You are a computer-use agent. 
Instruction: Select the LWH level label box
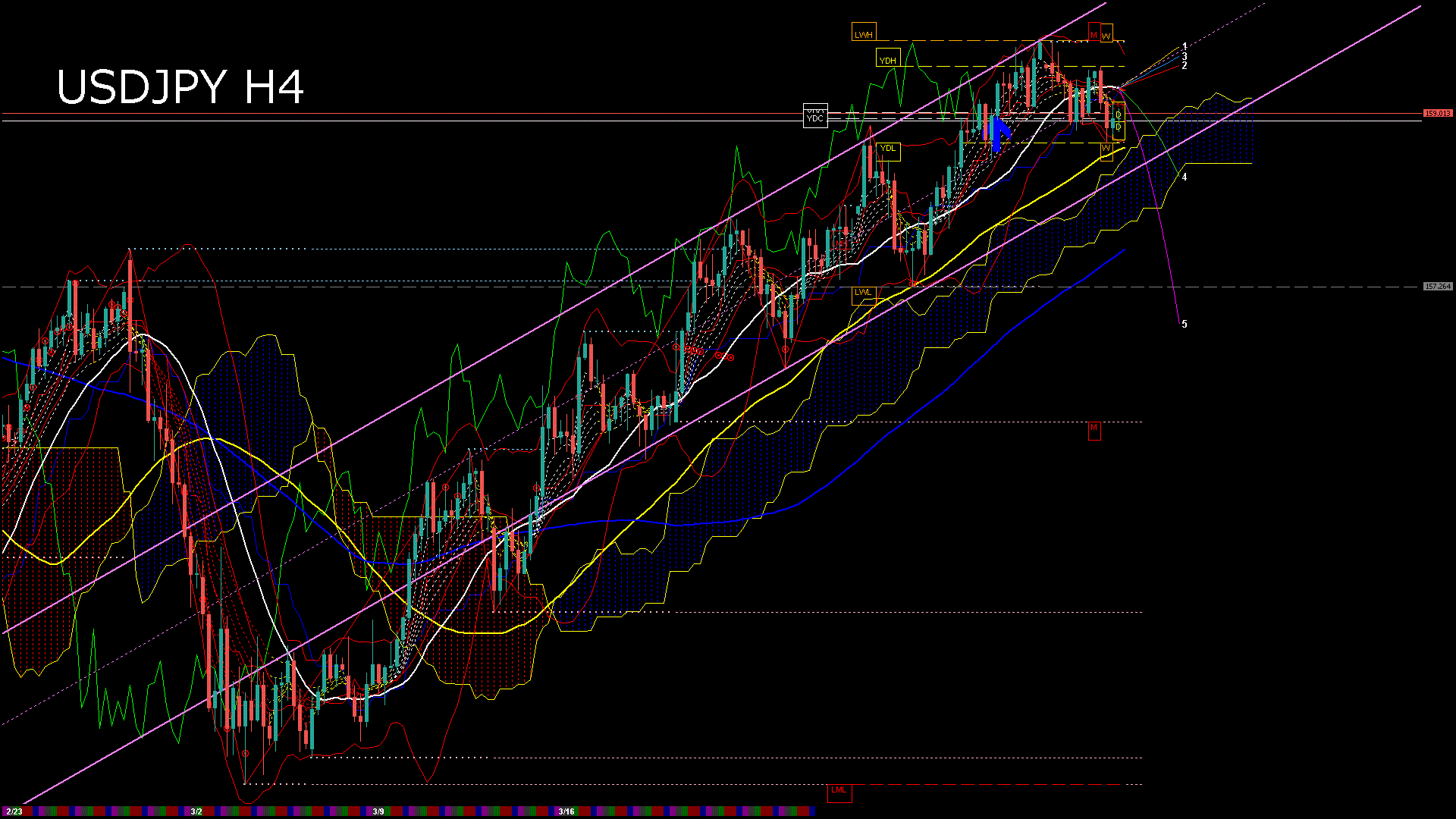coord(863,33)
